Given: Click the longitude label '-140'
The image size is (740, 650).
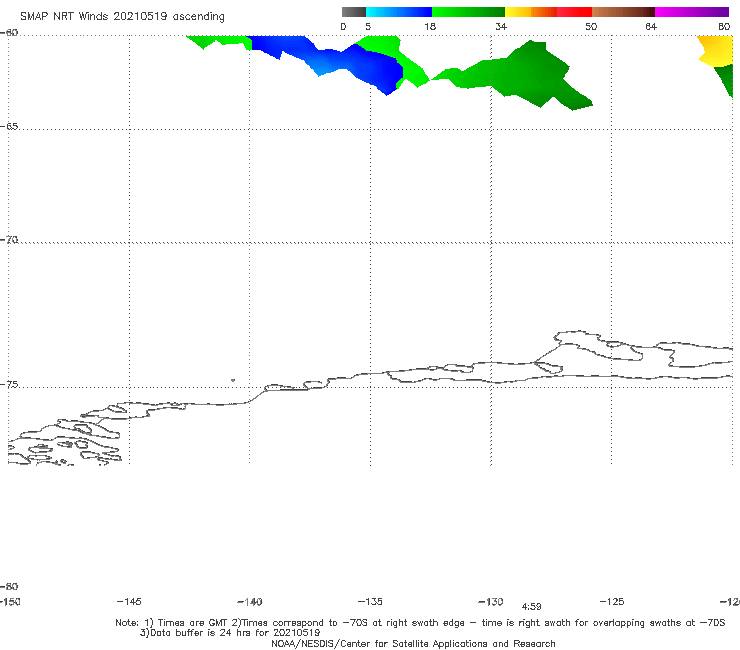Looking at the screenshot, I should click(x=250, y=602).
